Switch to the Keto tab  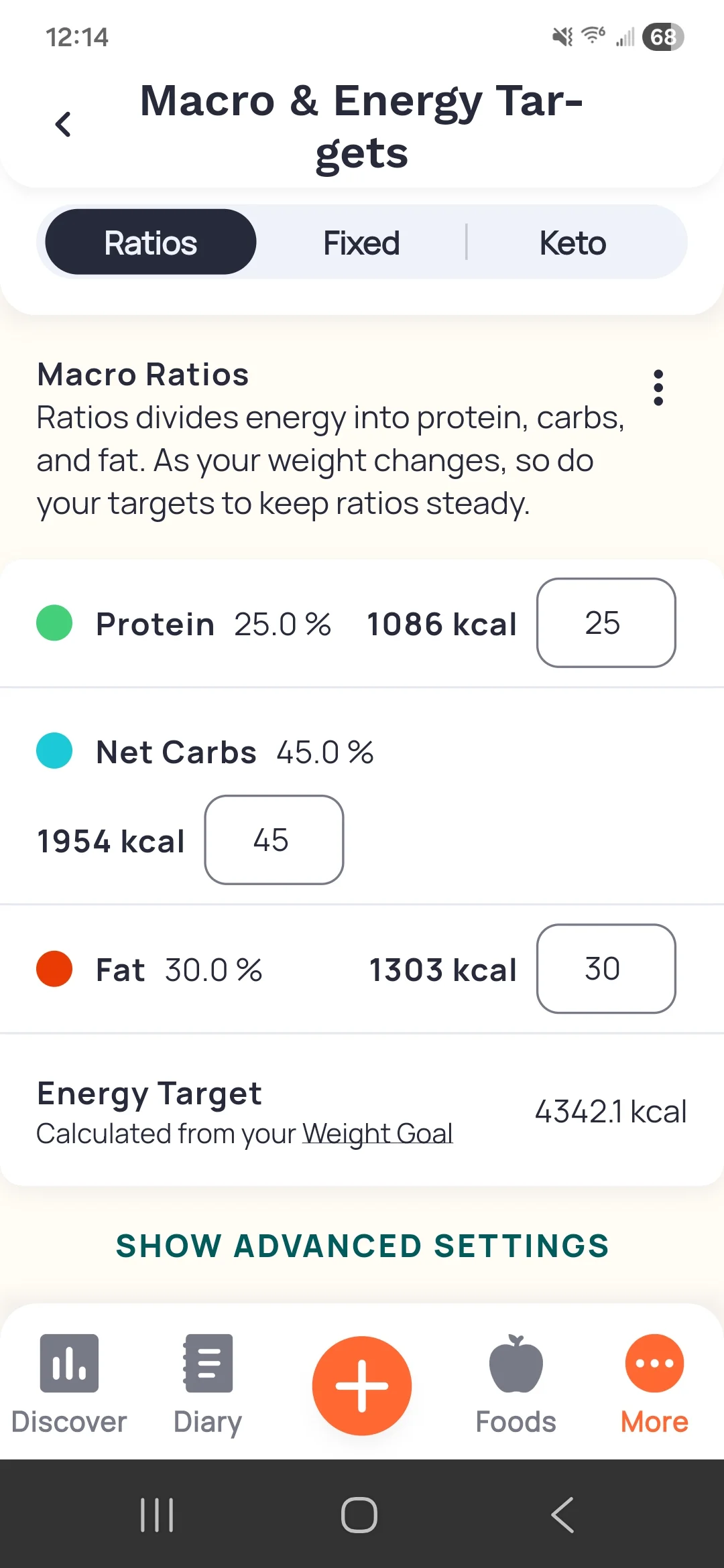572,243
